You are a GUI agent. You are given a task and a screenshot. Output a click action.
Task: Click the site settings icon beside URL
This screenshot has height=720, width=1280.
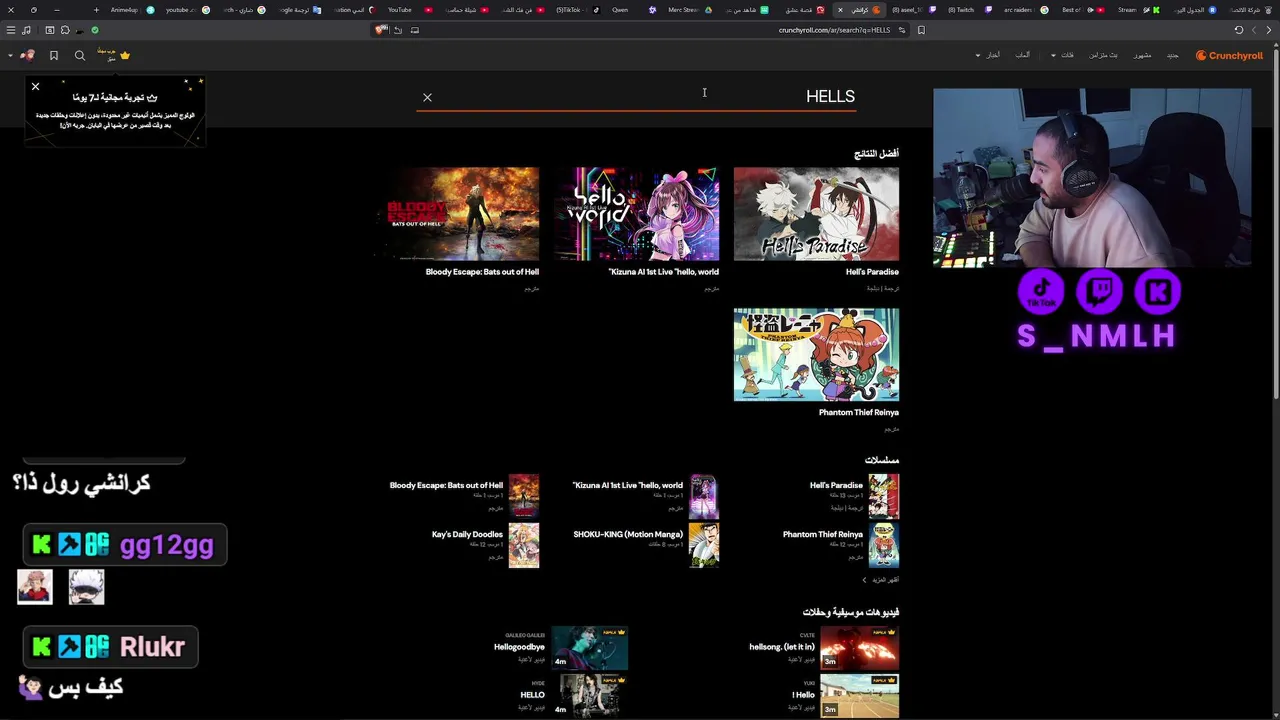pyautogui.click(x=902, y=30)
